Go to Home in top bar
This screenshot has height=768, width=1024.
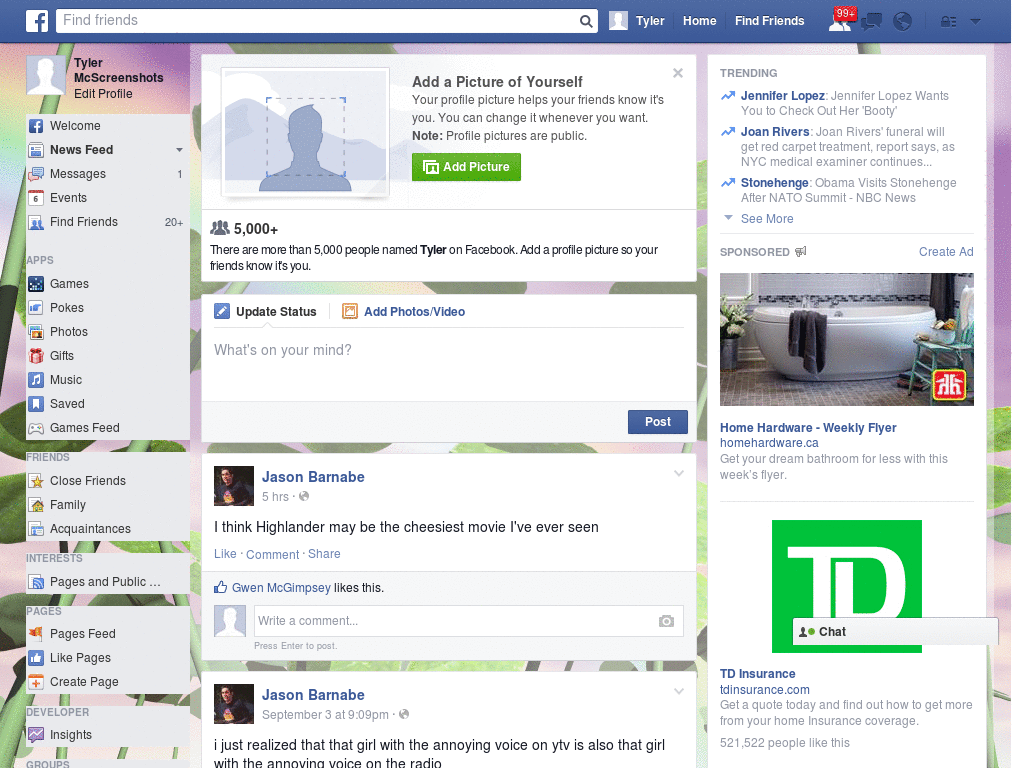(x=699, y=21)
